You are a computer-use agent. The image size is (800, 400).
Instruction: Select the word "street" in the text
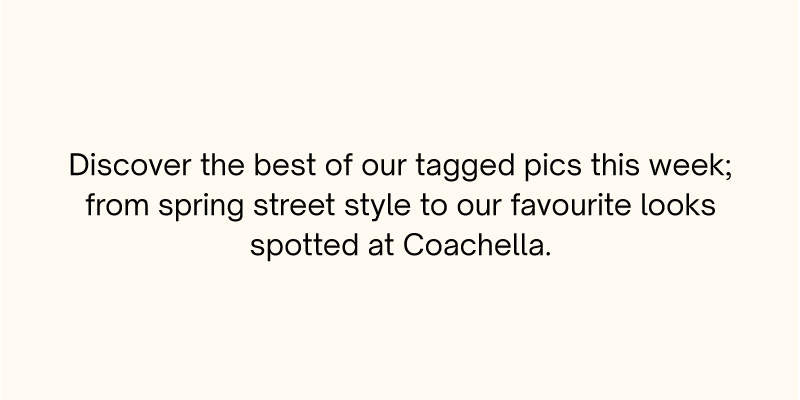tap(294, 206)
